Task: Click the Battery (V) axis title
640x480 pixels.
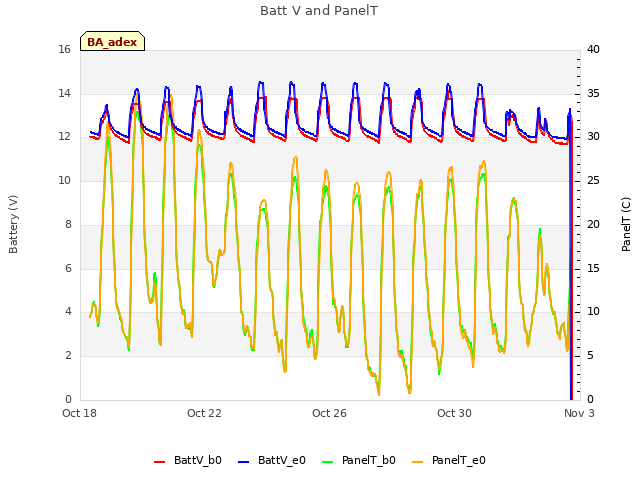Action: point(13,224)
